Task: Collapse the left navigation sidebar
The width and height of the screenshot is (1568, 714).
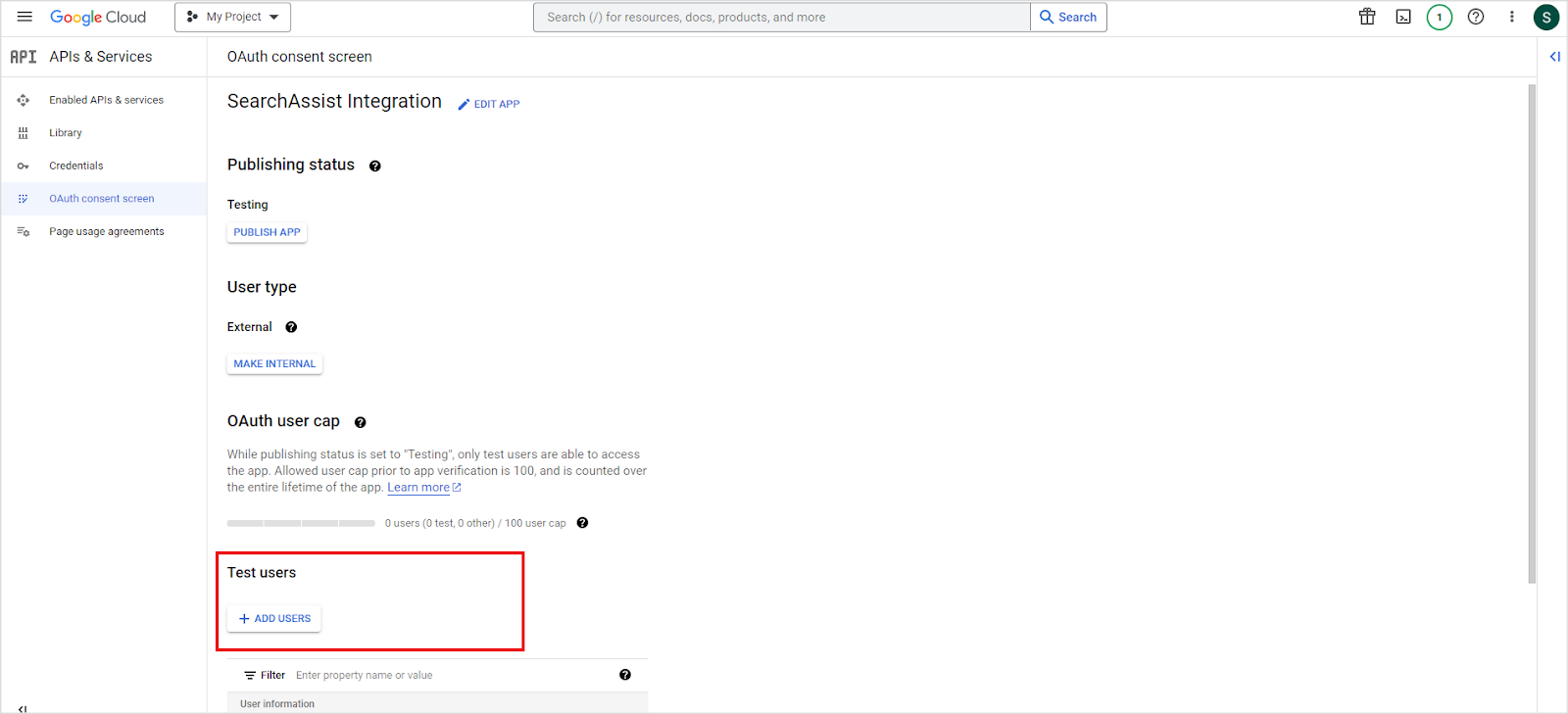Action: [22, 708]
